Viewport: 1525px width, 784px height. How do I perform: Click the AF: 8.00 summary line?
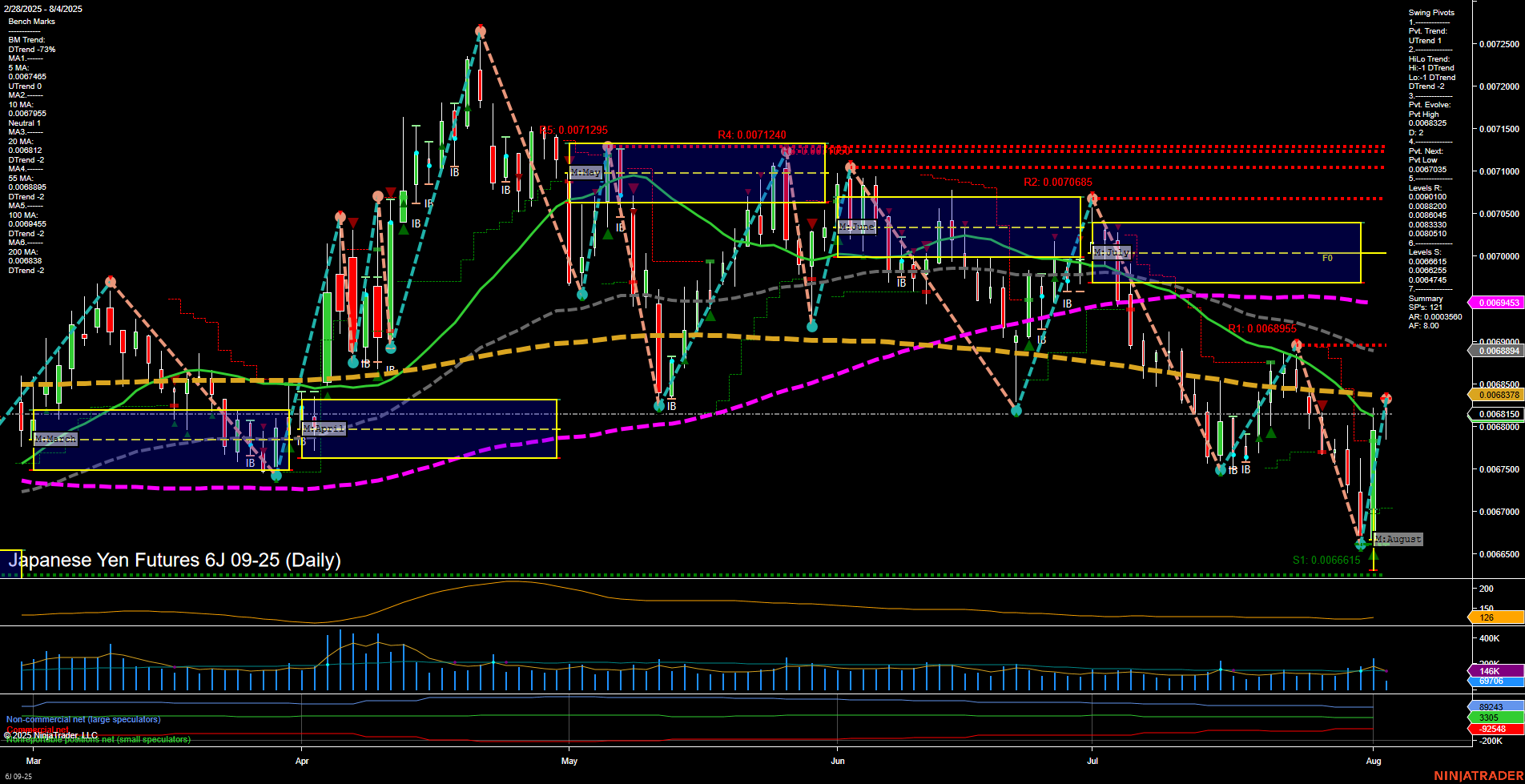1423,326
